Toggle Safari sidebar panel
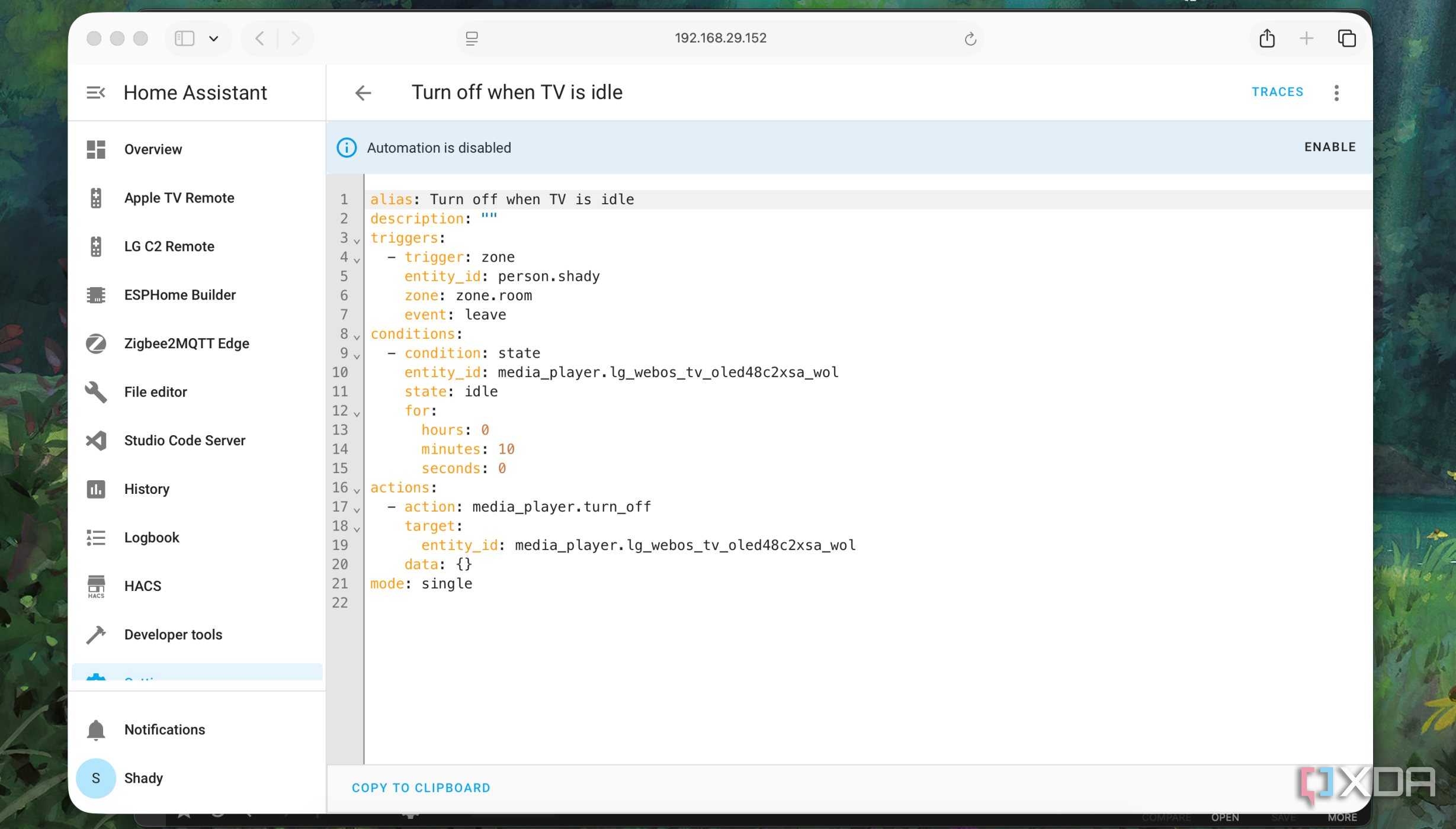1456x829 pixels. tap(184, 38)
